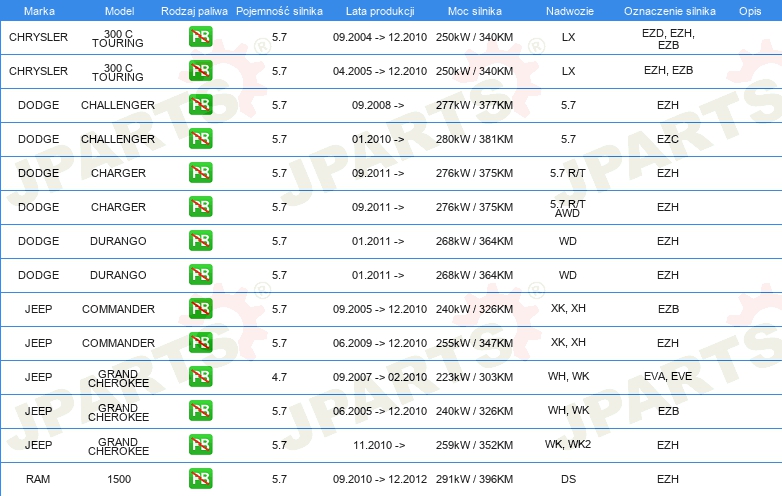Click the Oznaczenie silnika column header
The height and width of the screenshot is (496, 782).
tap(668, 9)
